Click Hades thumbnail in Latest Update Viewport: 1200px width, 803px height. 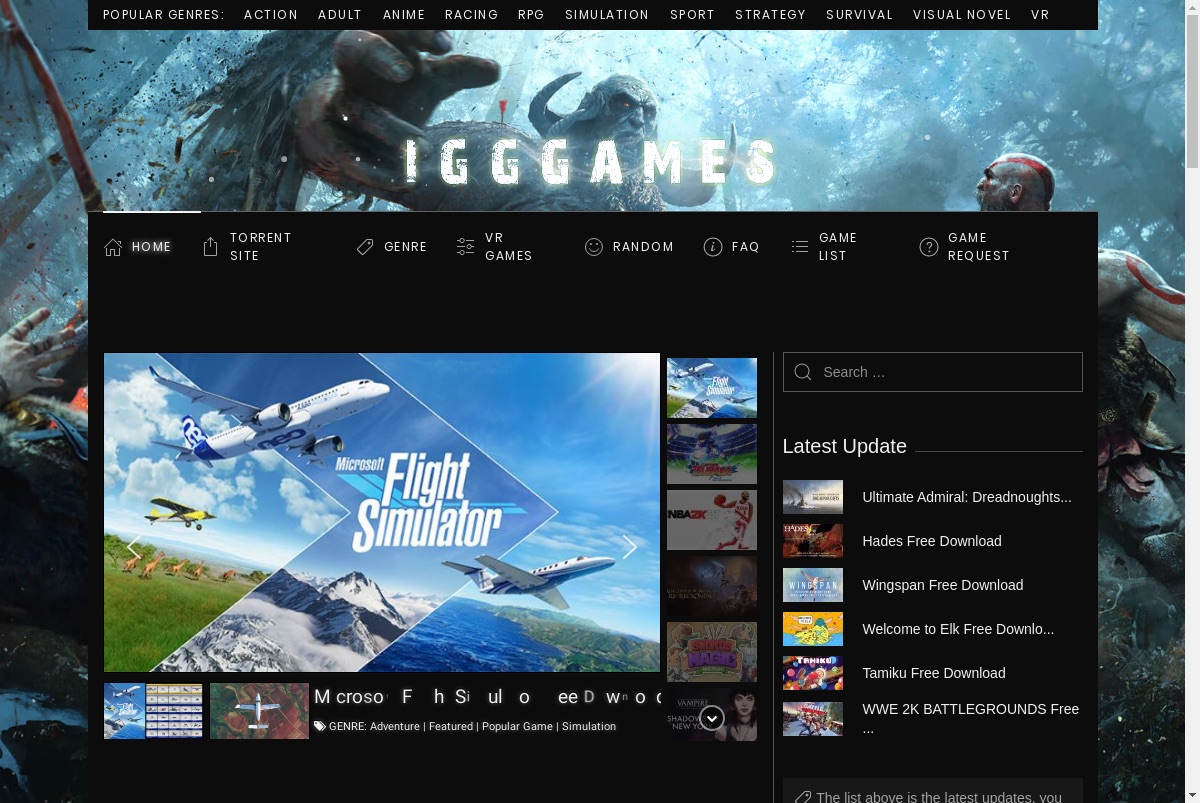[813, 541]
